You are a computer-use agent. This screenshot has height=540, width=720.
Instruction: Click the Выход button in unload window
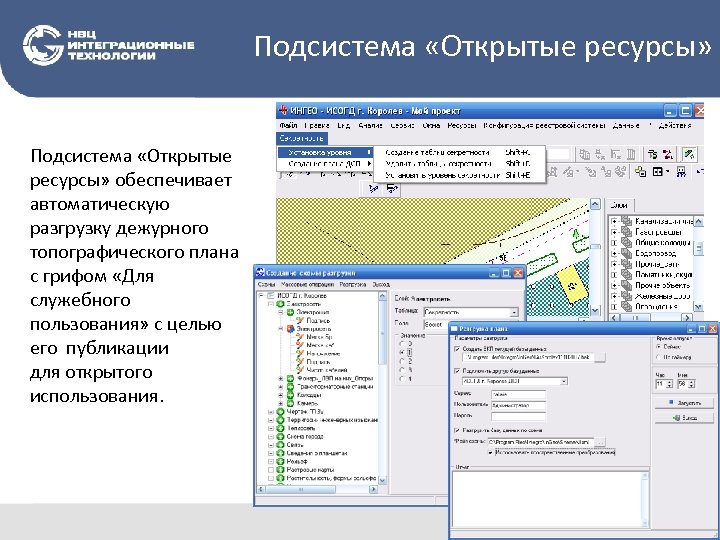click(x=684, y=418)
